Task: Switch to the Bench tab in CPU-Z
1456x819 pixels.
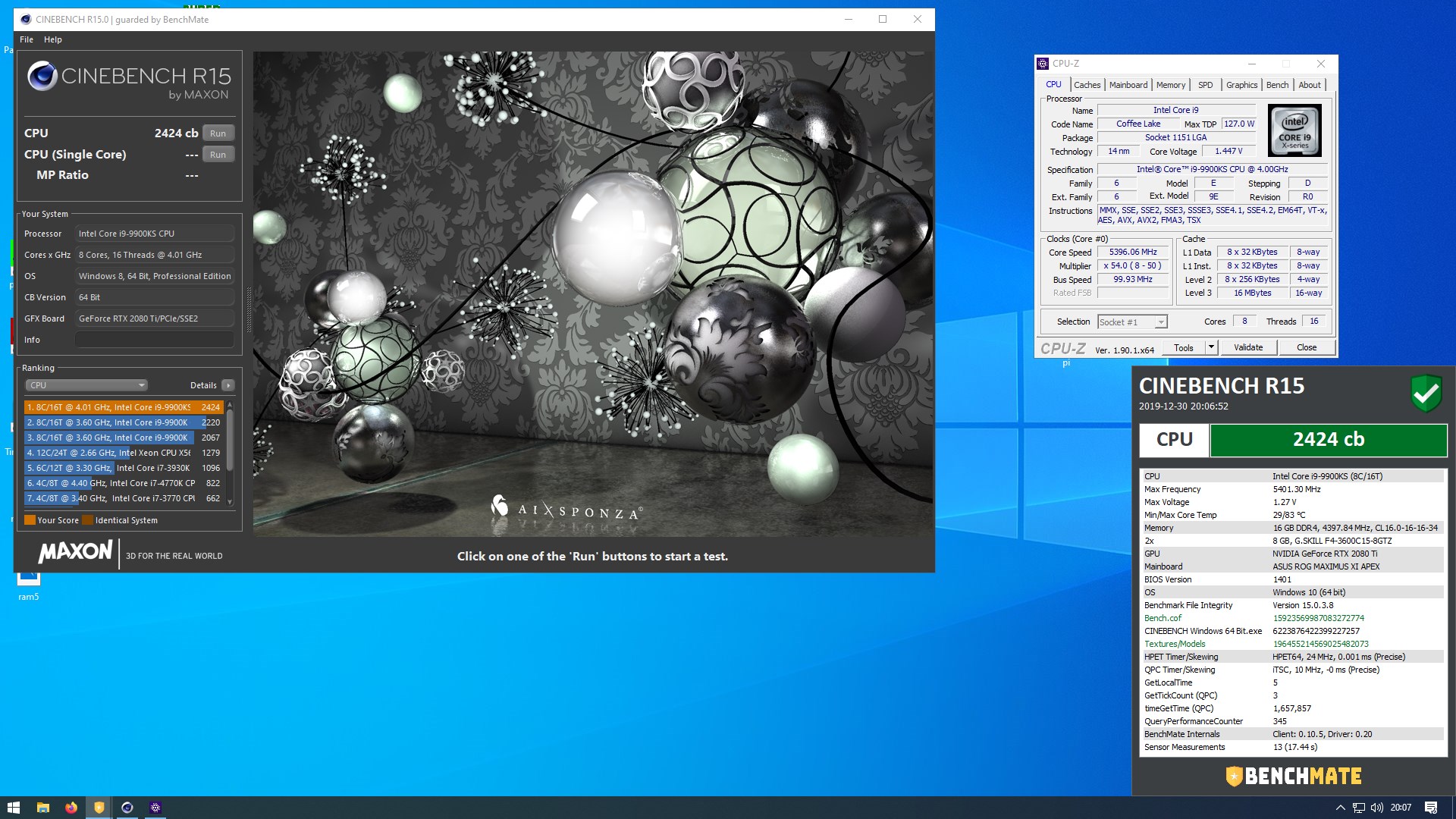Action: (x=1277, y=85)
